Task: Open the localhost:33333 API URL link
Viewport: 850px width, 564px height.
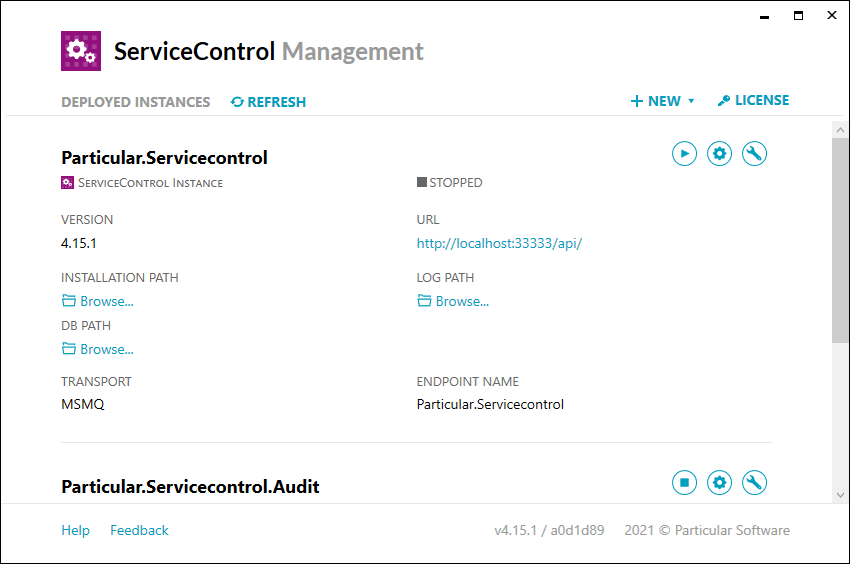Action: click(x=499, y=243)
